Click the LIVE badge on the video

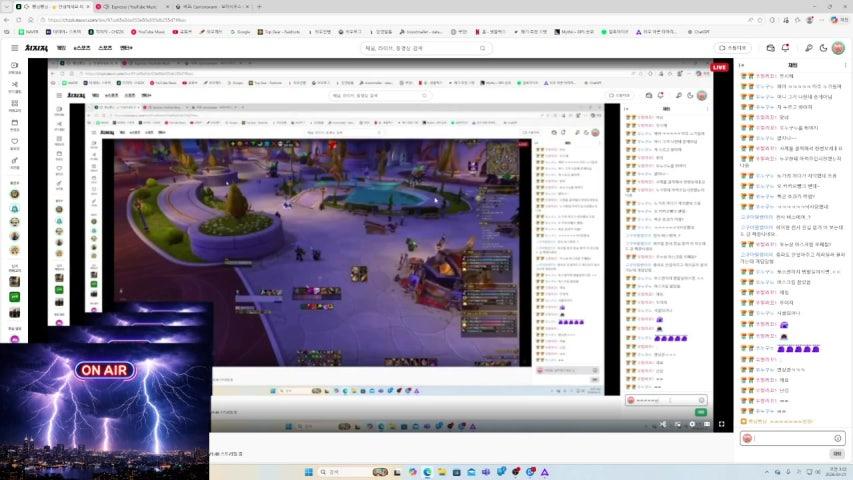tap(719, 67)
